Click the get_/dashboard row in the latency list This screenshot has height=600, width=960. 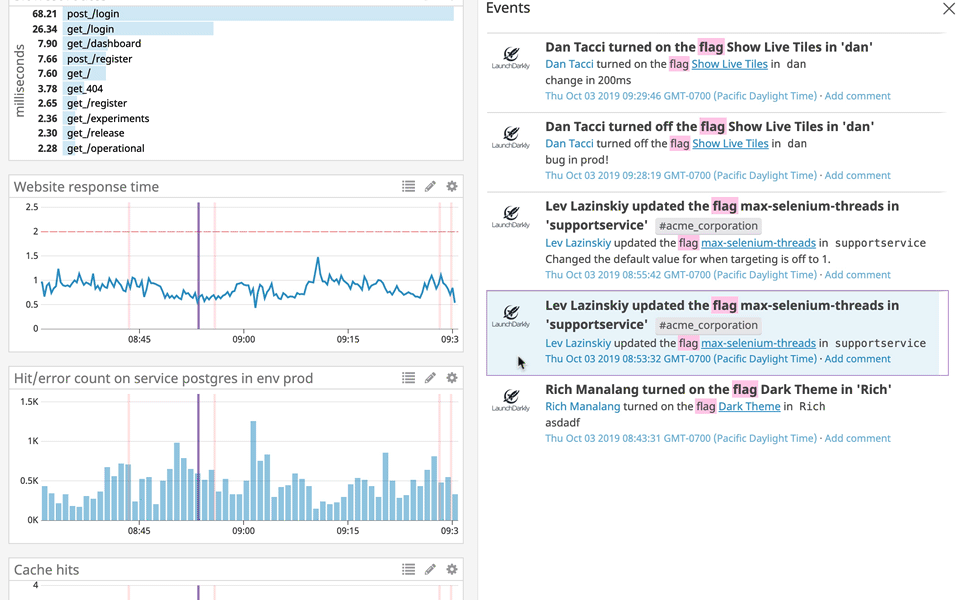click(103, 44)
